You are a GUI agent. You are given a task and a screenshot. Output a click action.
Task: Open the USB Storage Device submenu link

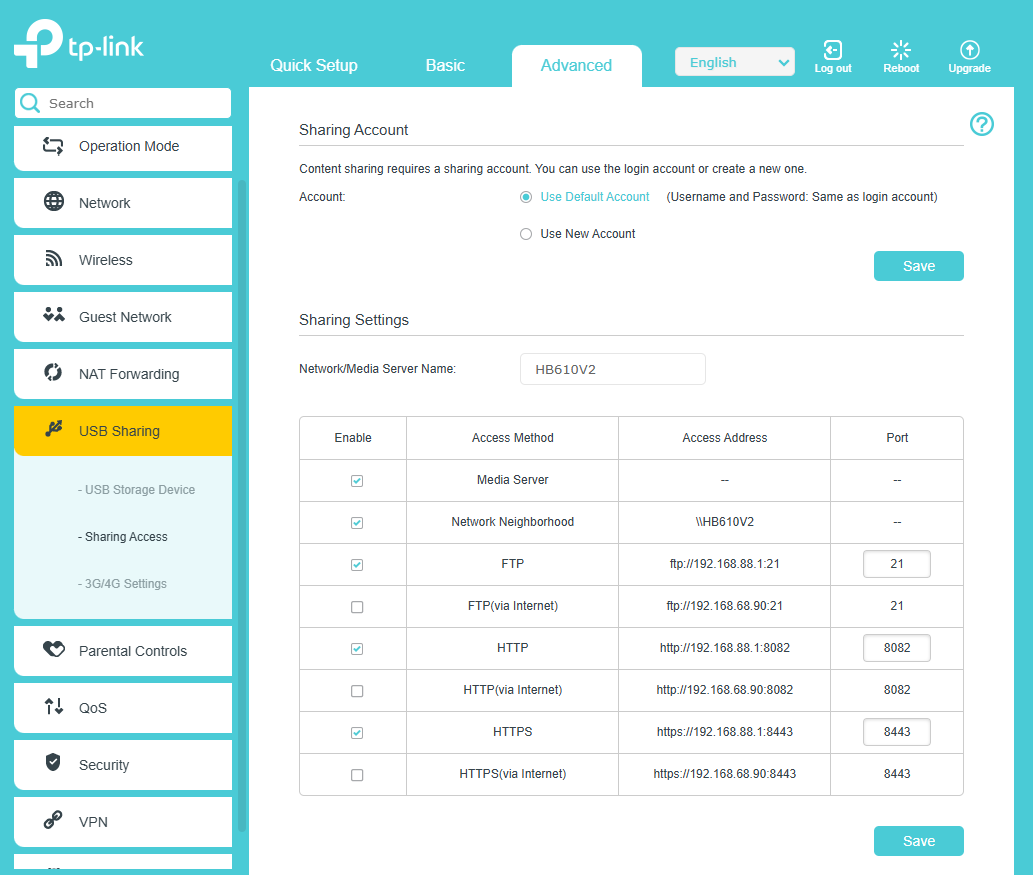(x=136, y=490)
